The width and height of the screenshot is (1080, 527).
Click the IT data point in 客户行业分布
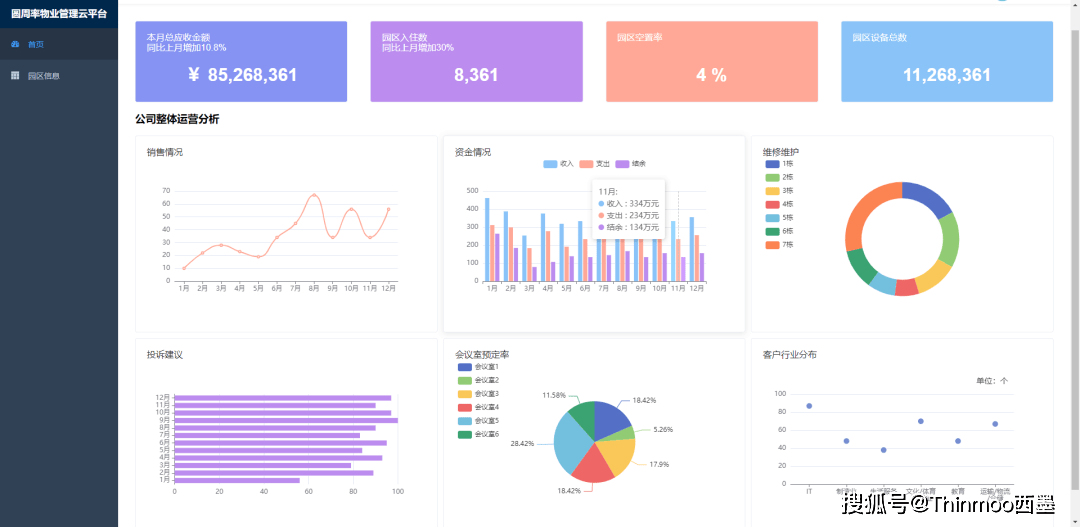pyautogui.click(x=809, y=406)
